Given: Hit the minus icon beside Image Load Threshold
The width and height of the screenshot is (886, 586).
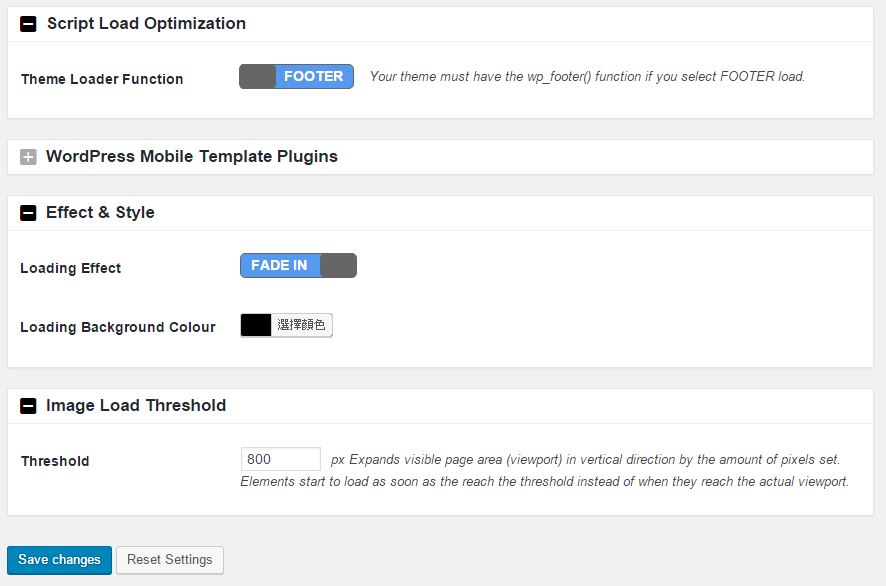Looking at the screenshot, I should (28, 406).
